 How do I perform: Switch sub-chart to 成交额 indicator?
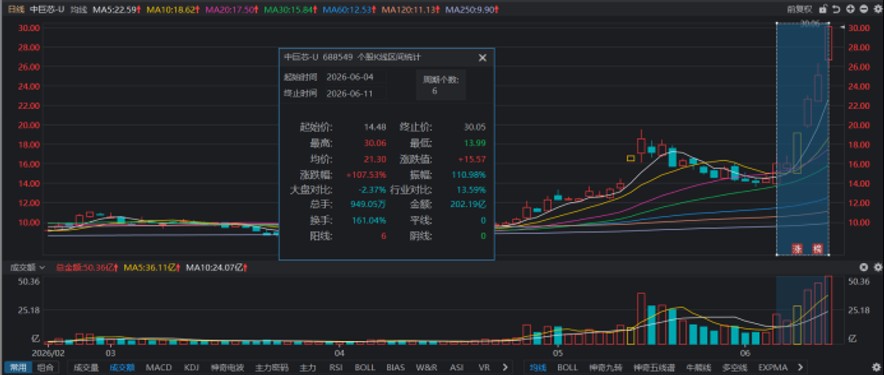point(121,368)
